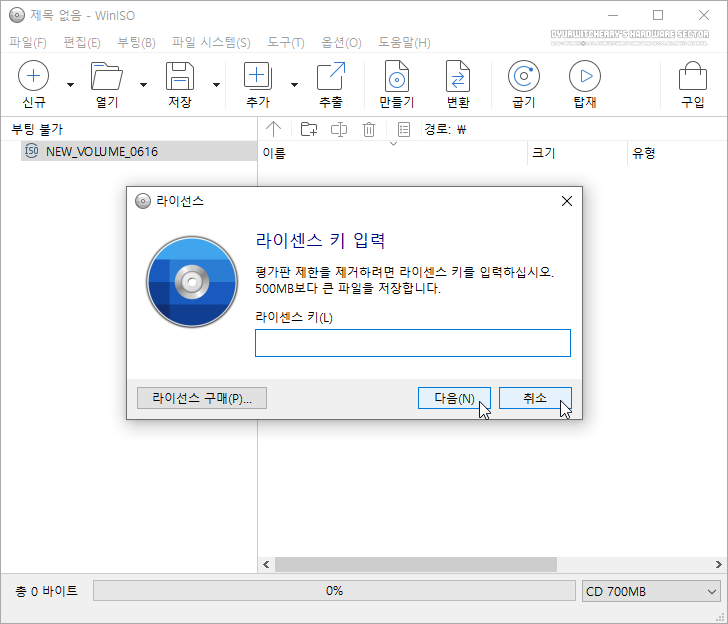This screenshot has width=728, height=624.
Task: Click the 취소 button in license dialog
Action: click(x=535, y=398)
